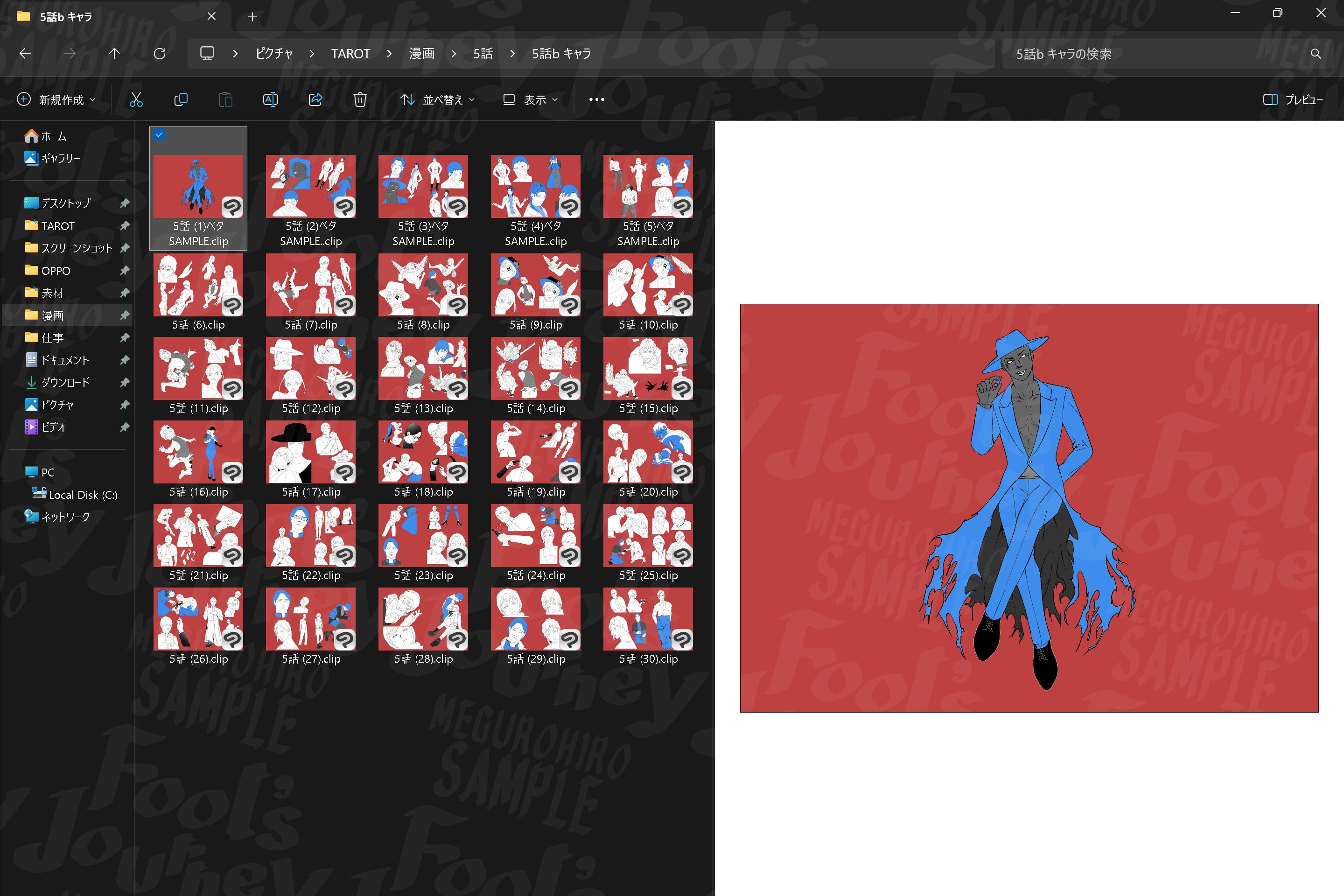
Task: Click TAROT in the address breadcrumb
Action: [350, 54]
